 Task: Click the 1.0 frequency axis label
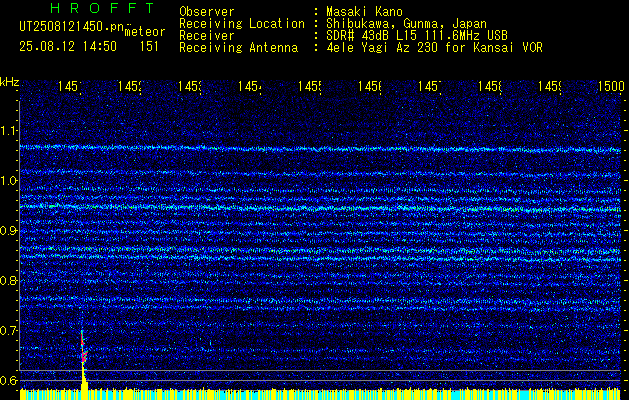coord(9,180)
